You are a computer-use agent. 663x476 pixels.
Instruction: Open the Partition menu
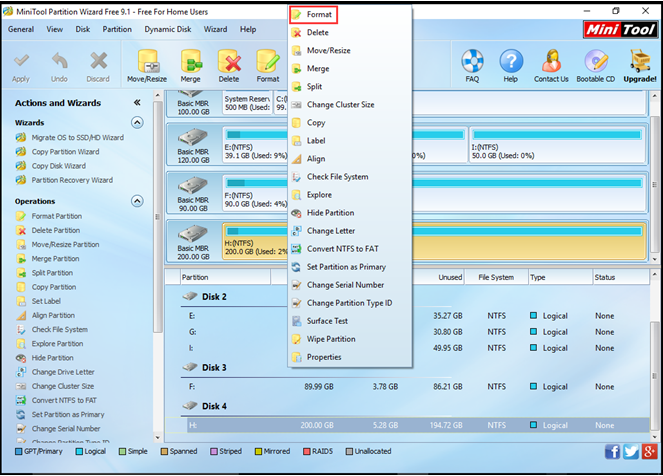point(117,30)
